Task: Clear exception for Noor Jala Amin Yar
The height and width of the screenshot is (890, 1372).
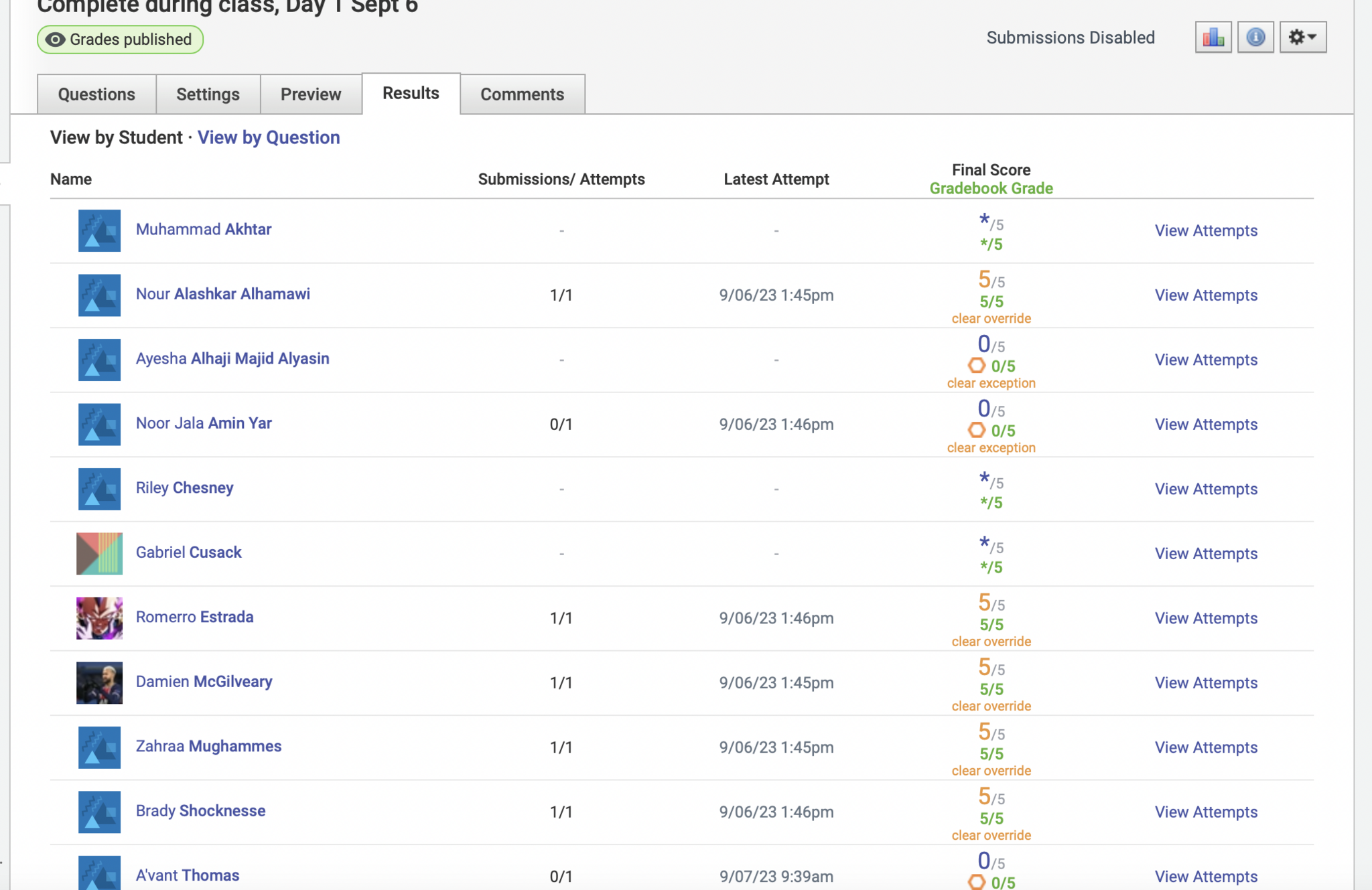Action: tap(990, 448)
